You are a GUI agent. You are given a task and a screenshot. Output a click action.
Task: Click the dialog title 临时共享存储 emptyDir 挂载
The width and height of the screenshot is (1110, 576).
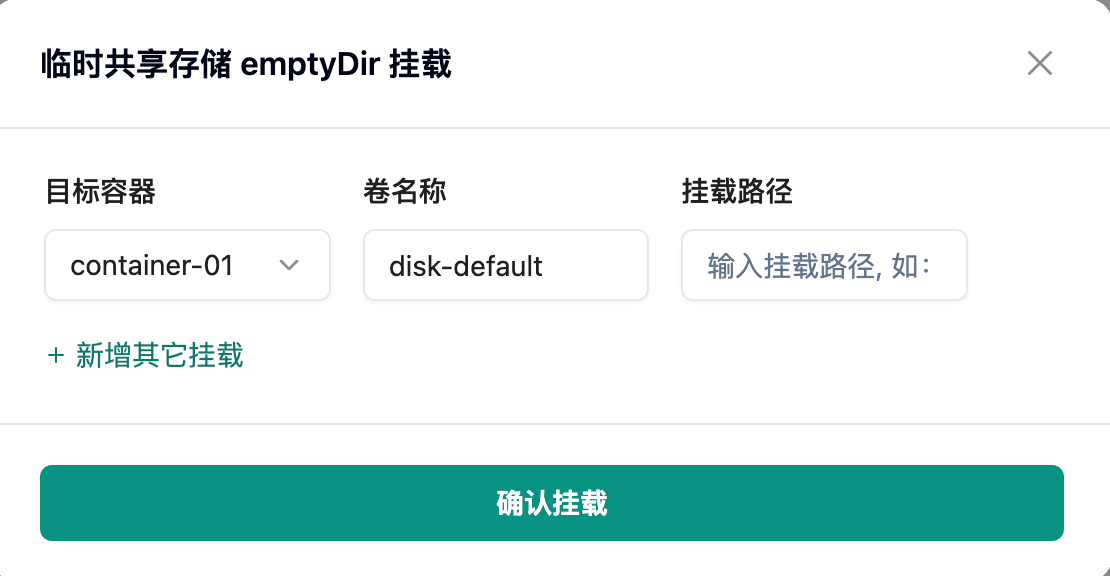pyautogui.click(x=246, y=65)
